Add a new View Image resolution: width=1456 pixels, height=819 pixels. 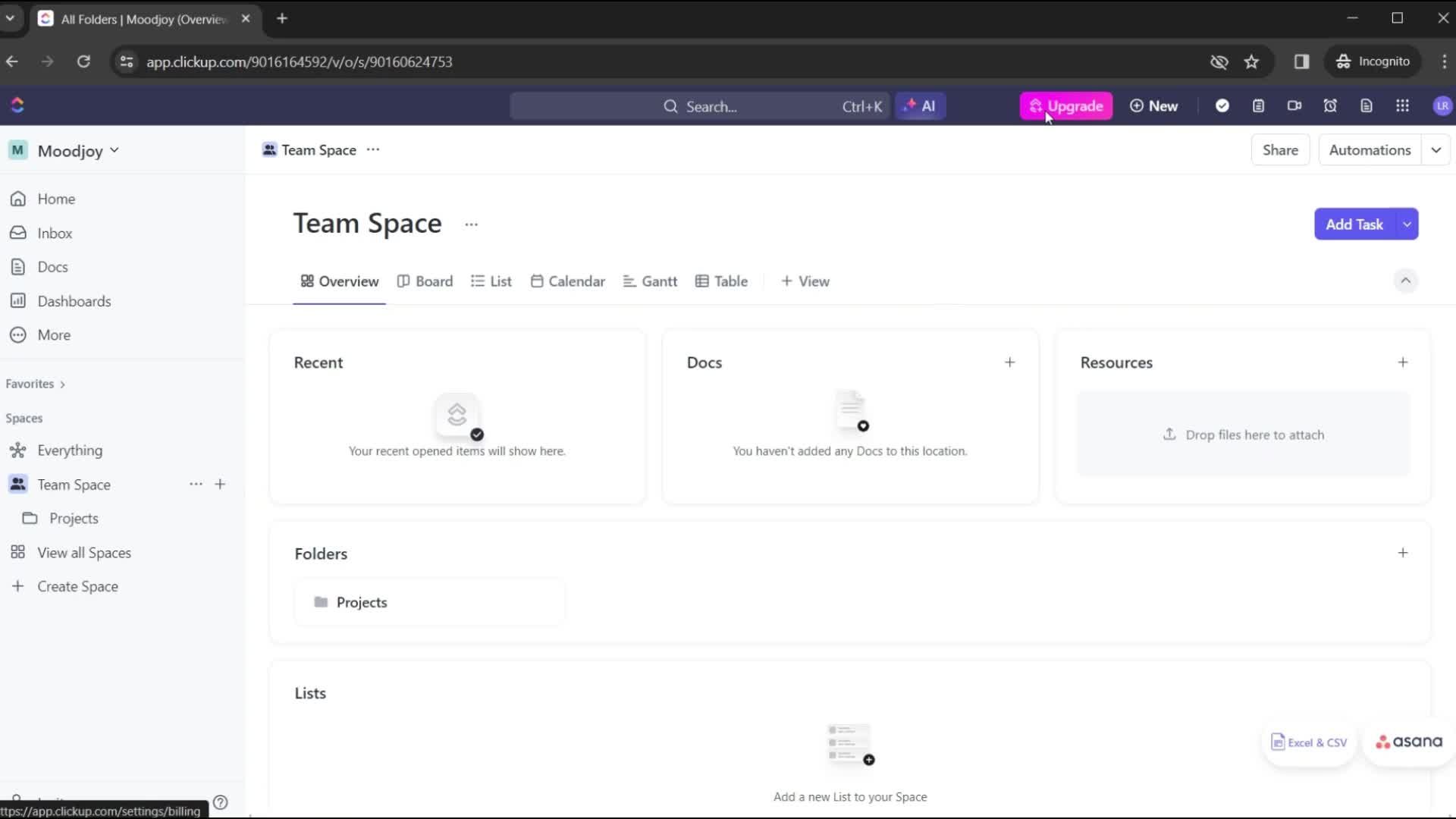pyautogui.click(x=805, y=281)
